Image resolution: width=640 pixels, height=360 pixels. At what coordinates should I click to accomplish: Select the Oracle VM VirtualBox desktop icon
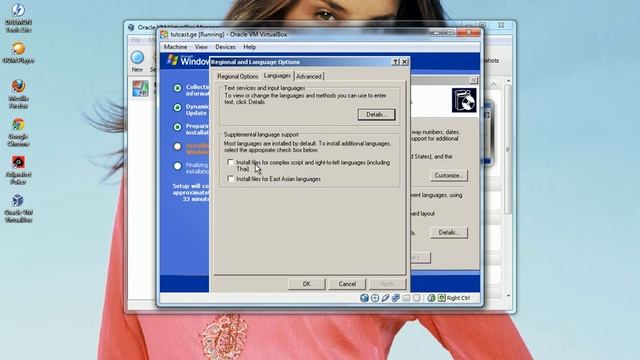(x=18, y=209)
